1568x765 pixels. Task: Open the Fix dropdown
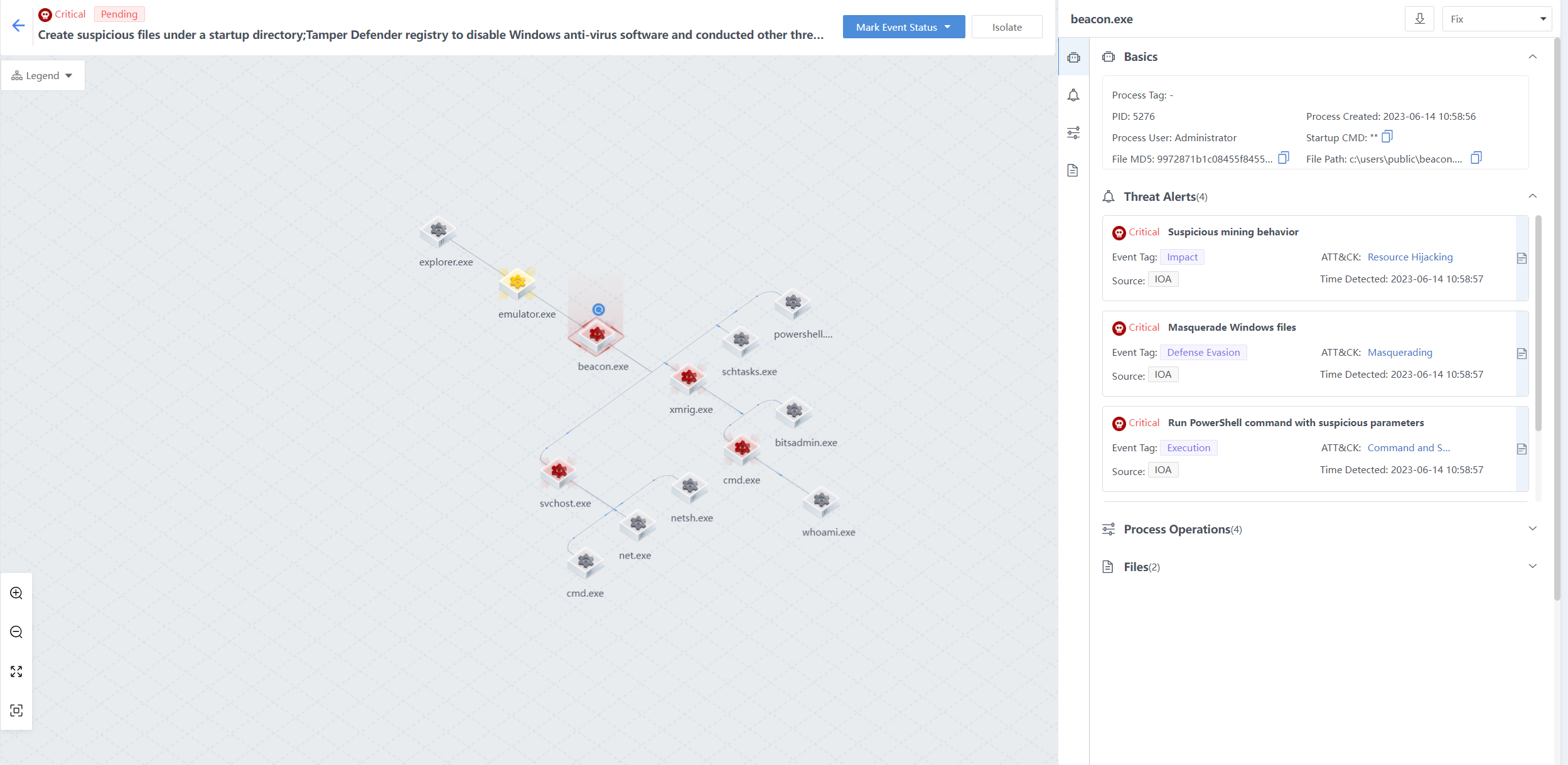pyautogui.click(x=1496, y=19)
